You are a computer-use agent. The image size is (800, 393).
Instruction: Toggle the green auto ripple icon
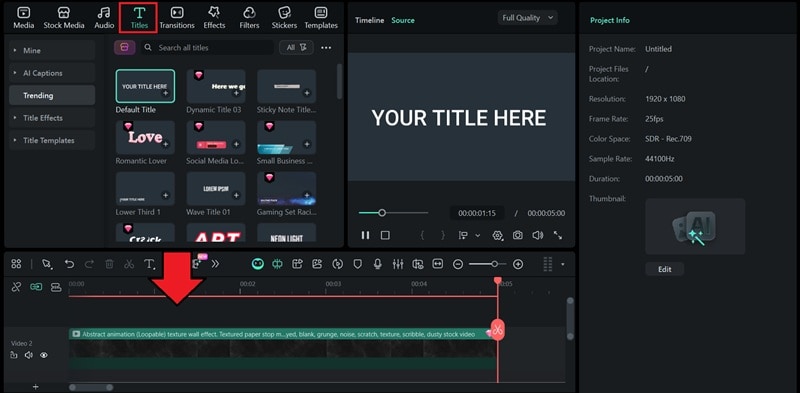tap(278, 264)
